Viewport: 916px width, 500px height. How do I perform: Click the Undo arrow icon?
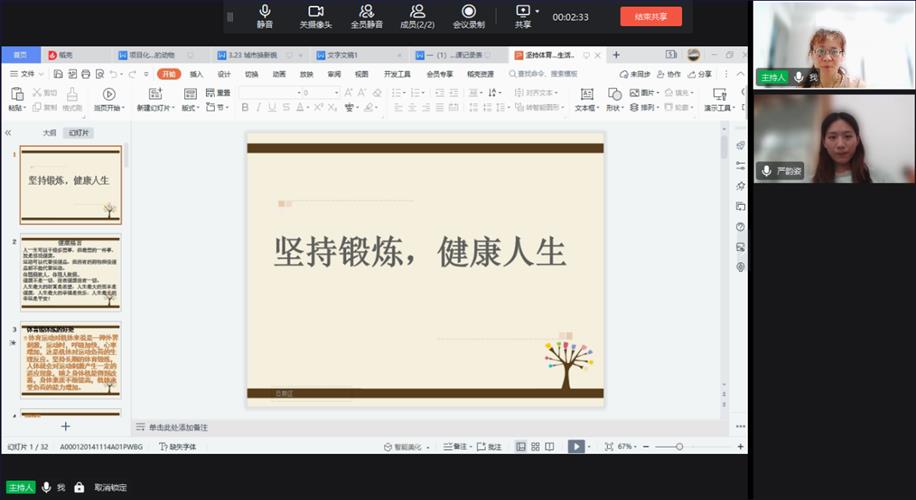[x=114, y=74]
